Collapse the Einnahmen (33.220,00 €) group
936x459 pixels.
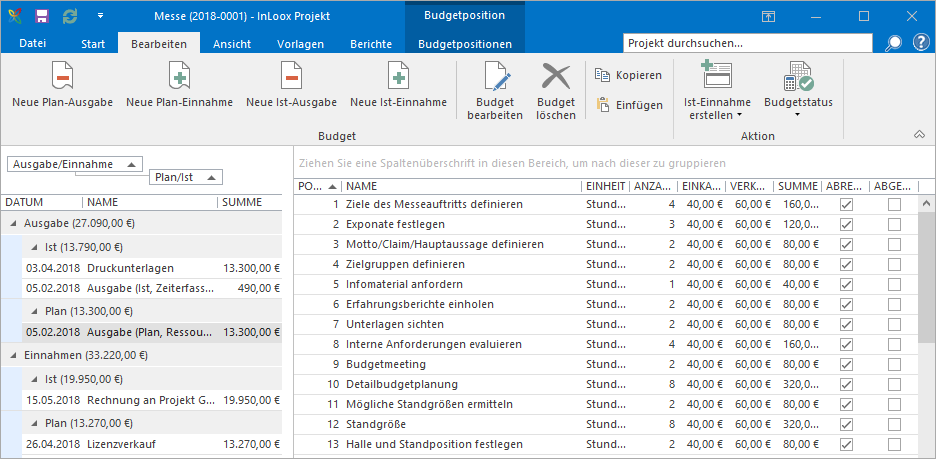tap(14, 355)
